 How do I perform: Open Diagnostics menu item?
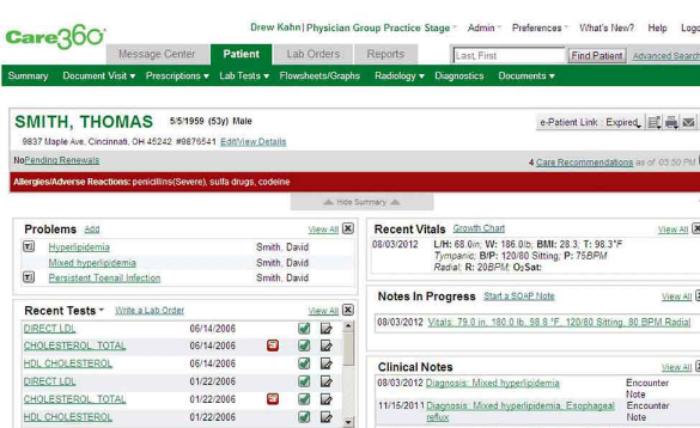coord(459,76)
